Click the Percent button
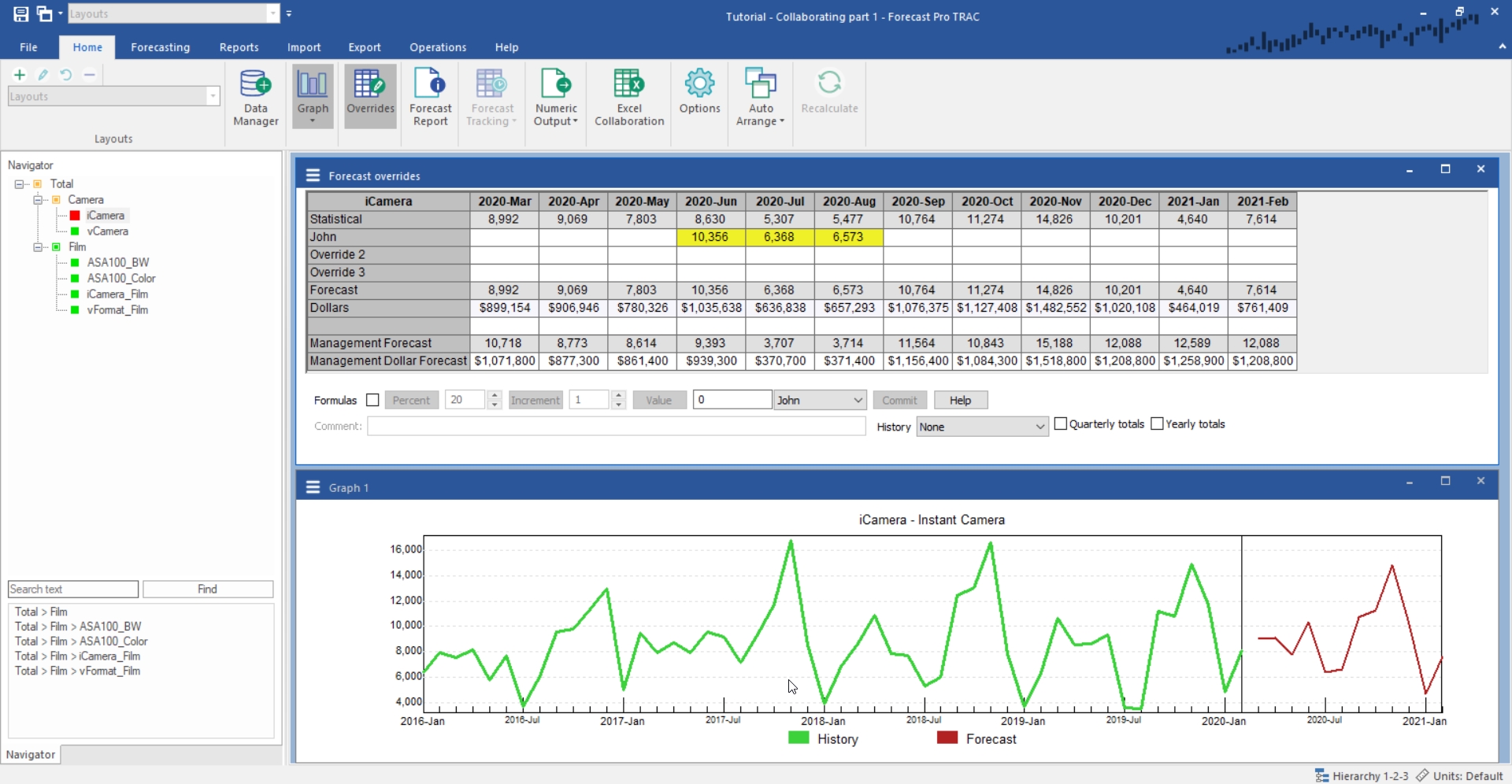This screenshot has height=784, width=1512. (411, 400)
